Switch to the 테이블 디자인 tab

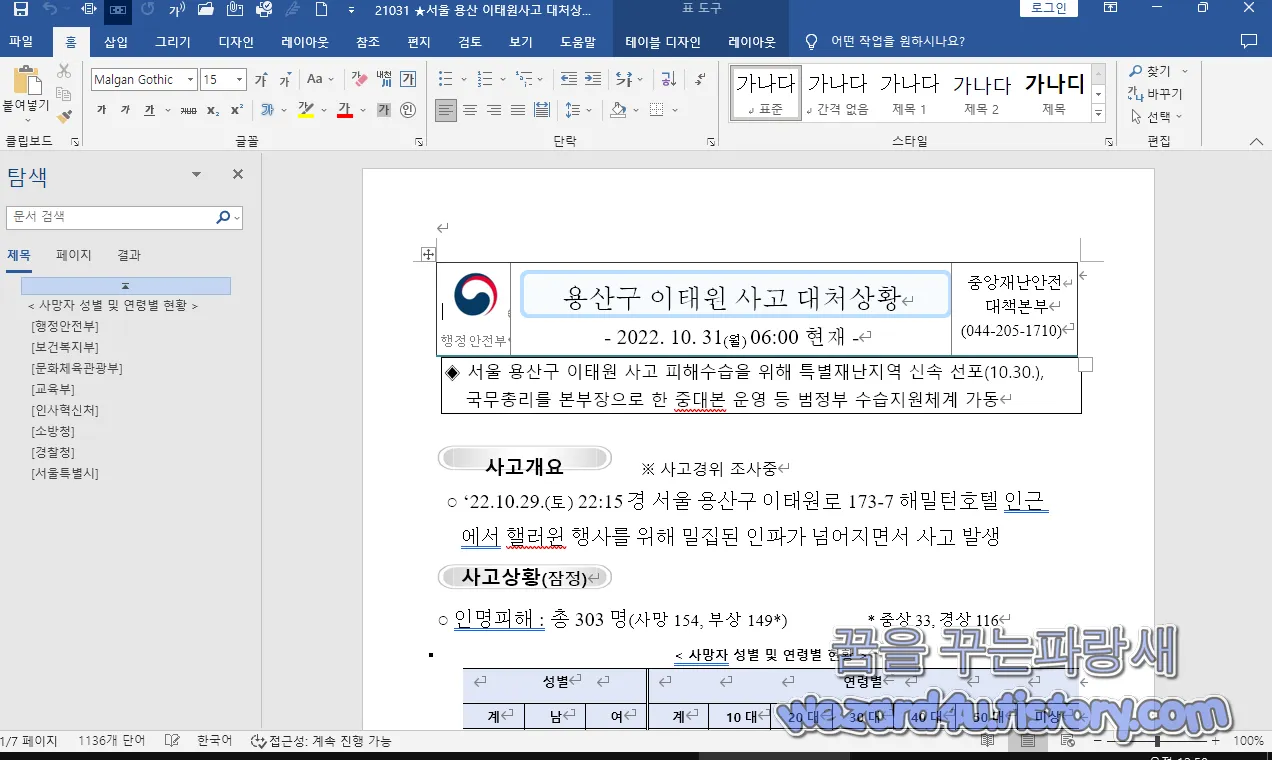pyautogui.click(x=663, y=42)
